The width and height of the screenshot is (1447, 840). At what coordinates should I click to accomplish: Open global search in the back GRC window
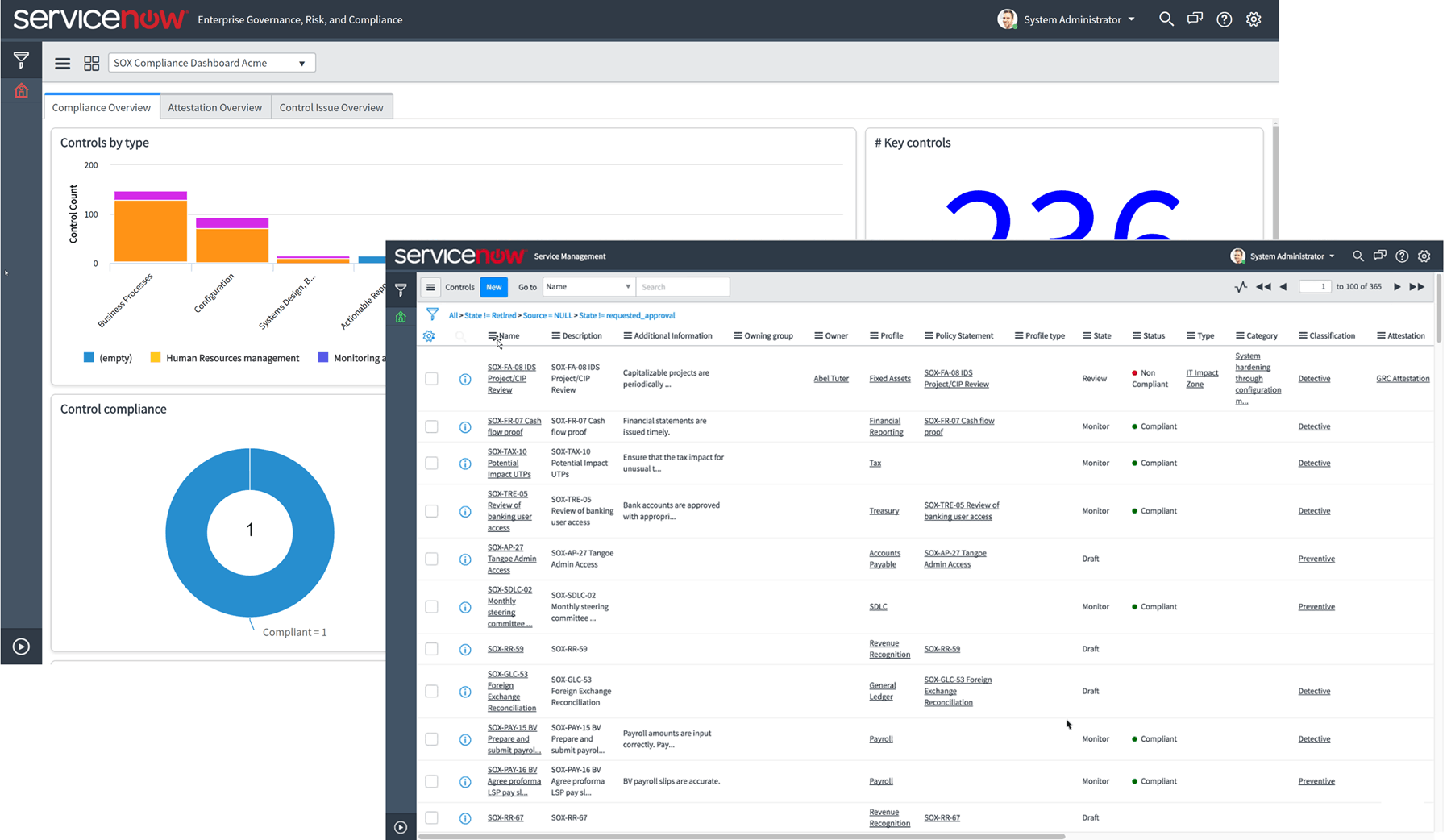pyautogui.click(x=1166, y=19)
